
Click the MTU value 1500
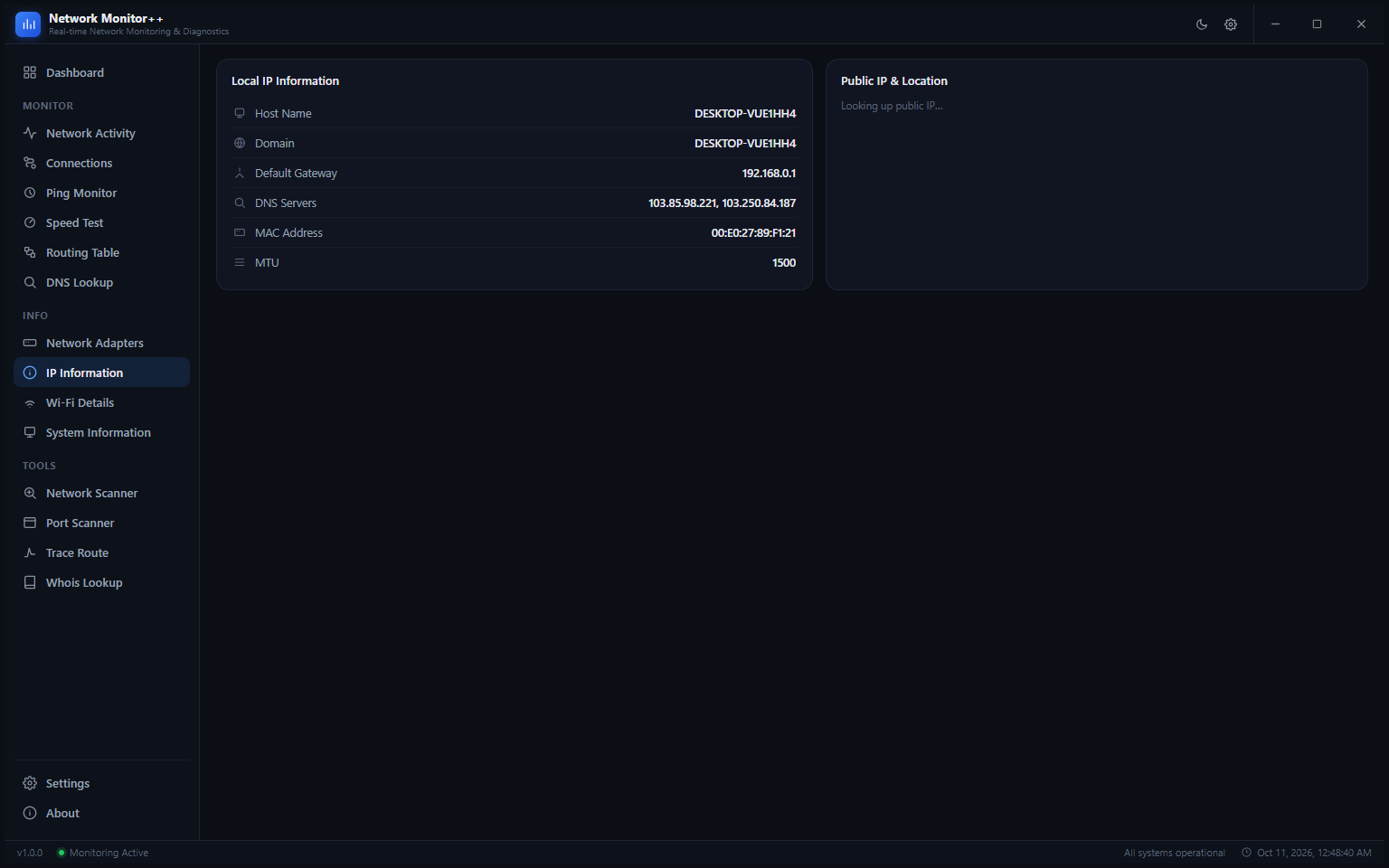coord(784,262)
